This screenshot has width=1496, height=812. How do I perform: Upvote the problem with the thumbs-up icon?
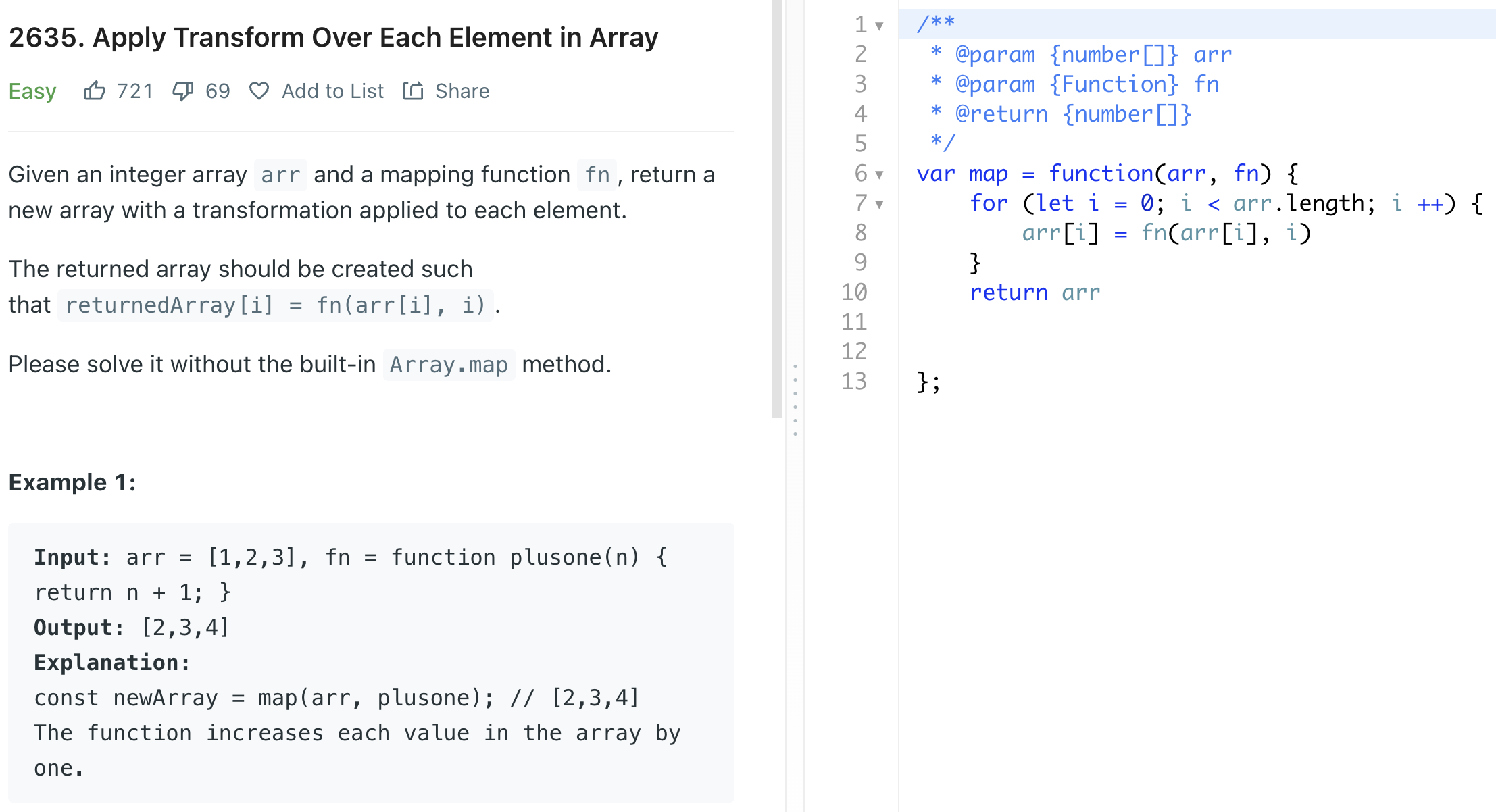click(x=96, y=91)
